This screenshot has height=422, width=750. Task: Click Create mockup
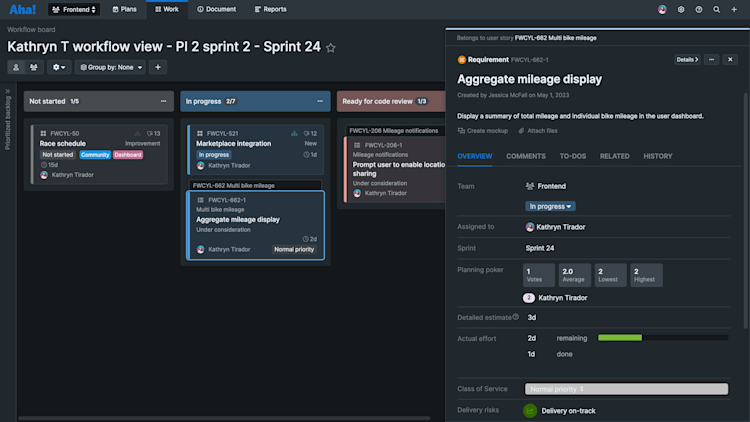coord(483,131)
